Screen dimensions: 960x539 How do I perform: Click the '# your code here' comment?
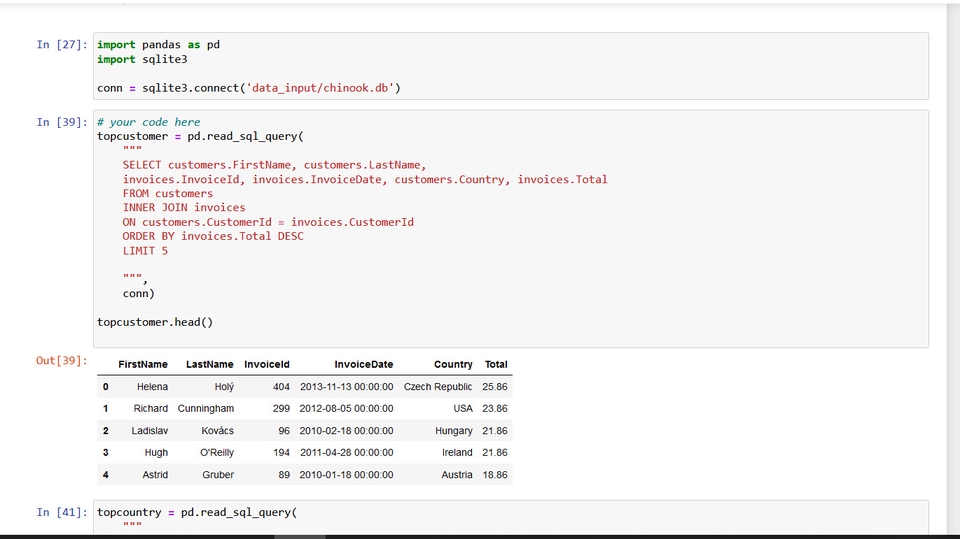148,122
